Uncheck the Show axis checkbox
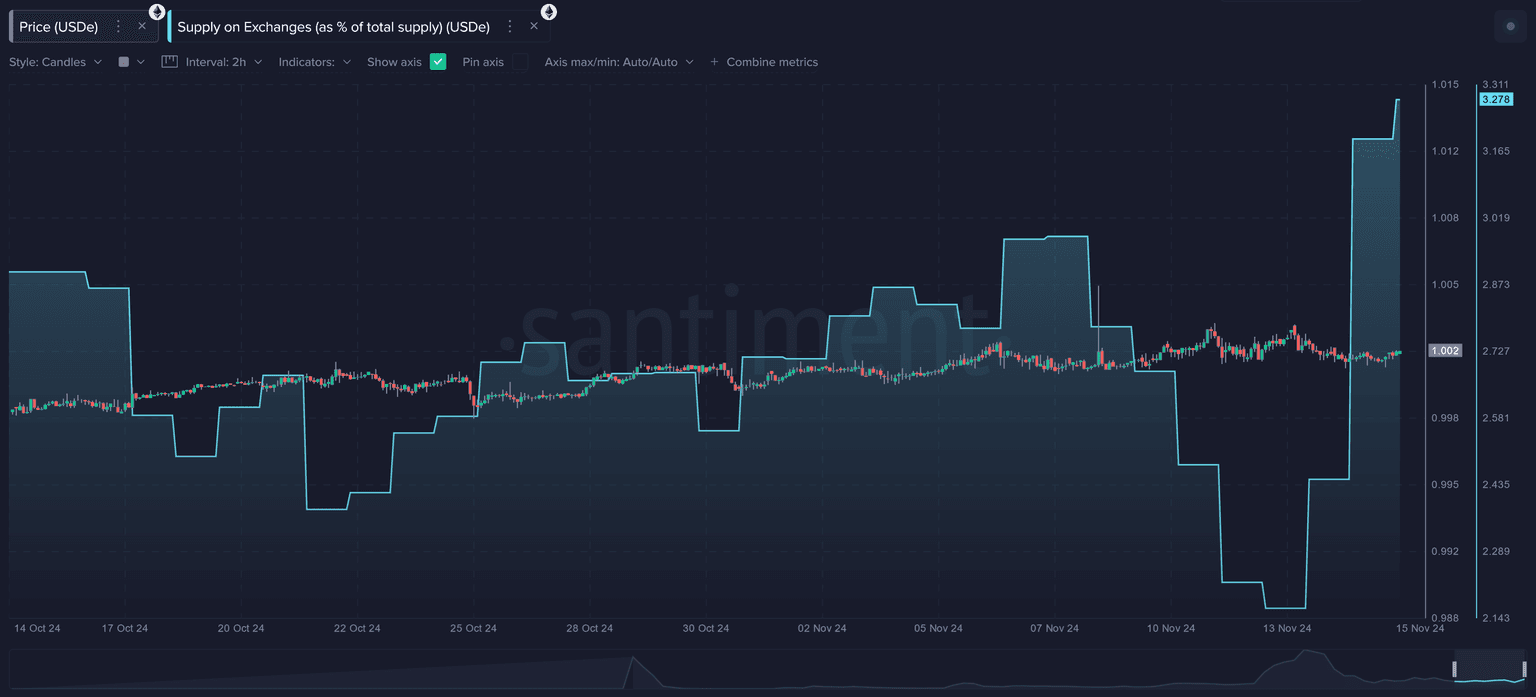Screen dimensions: 1536x697 pos(438,62)
